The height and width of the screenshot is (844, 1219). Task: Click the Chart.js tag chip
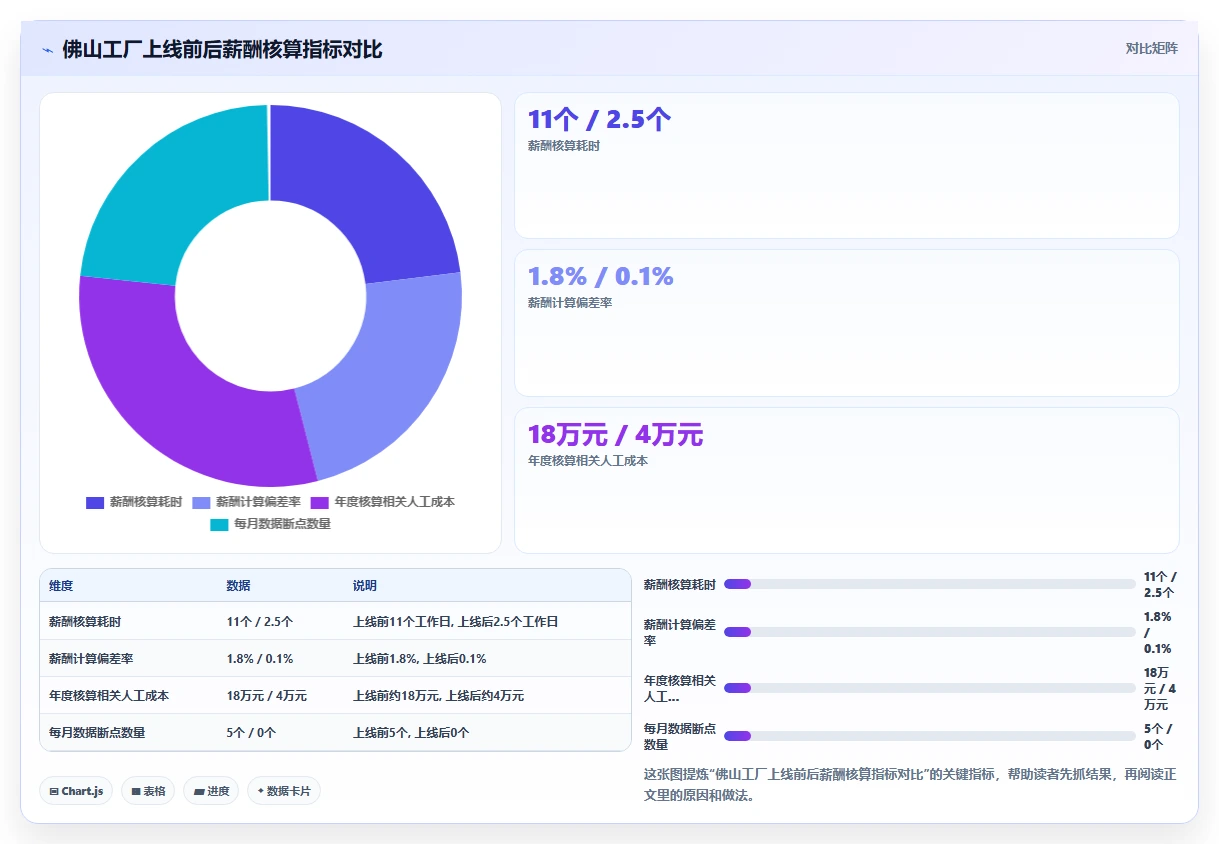[x=77, y=791]
